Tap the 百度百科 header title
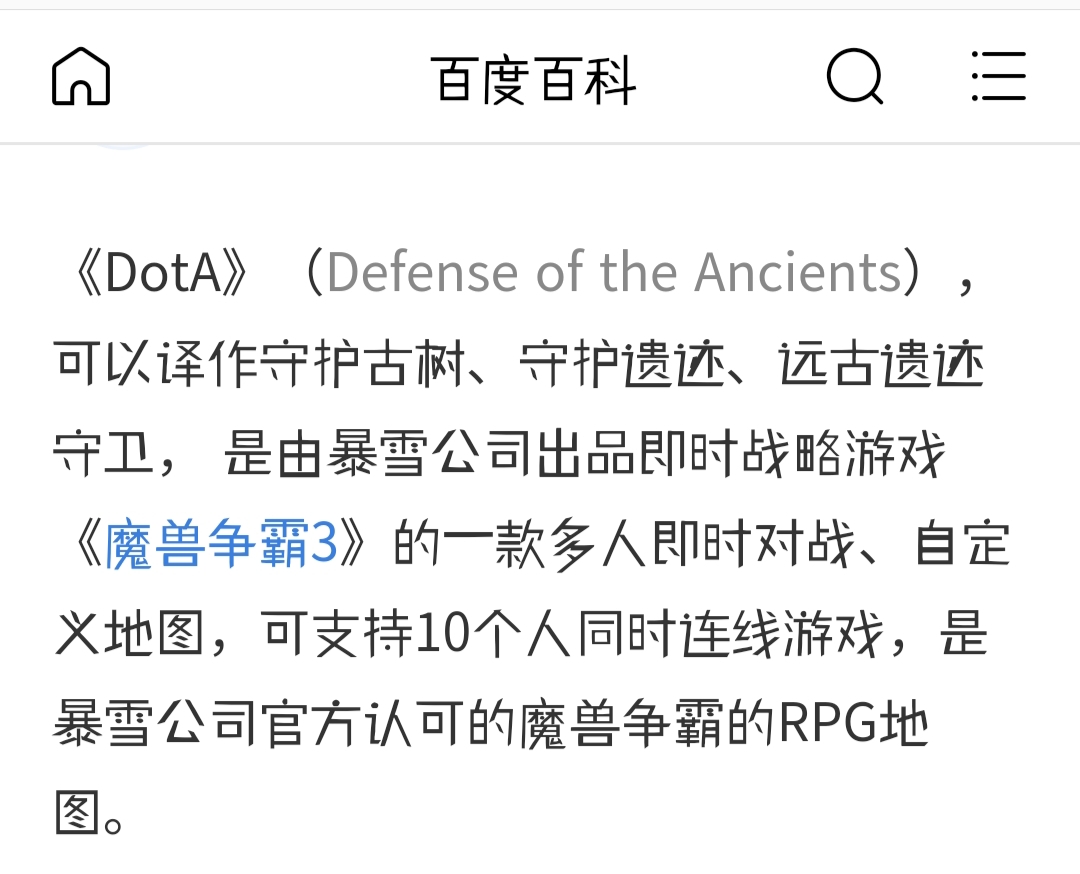Screen dimensions: 1080x874 point(533,81)
